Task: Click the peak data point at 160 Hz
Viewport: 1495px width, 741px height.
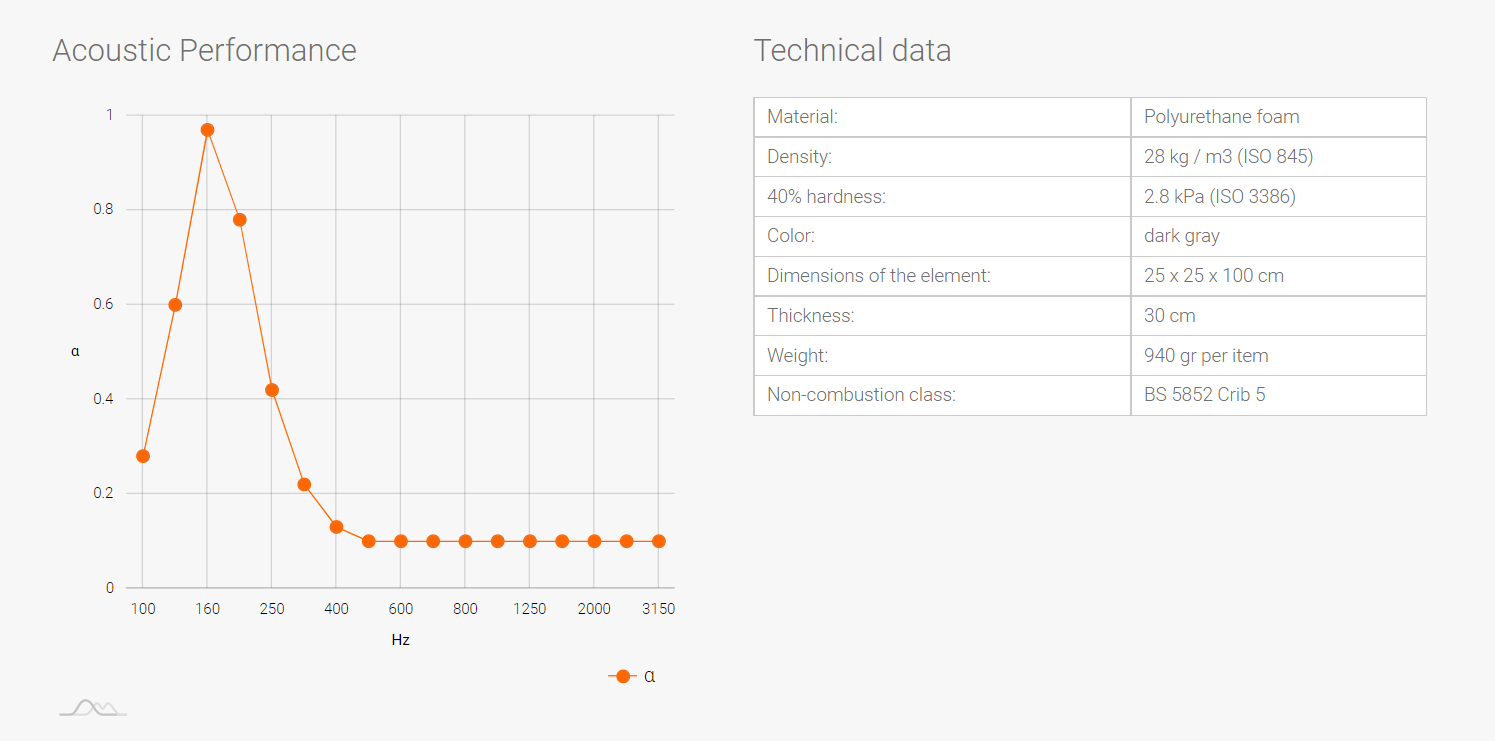Action: (x=207, y=130)
